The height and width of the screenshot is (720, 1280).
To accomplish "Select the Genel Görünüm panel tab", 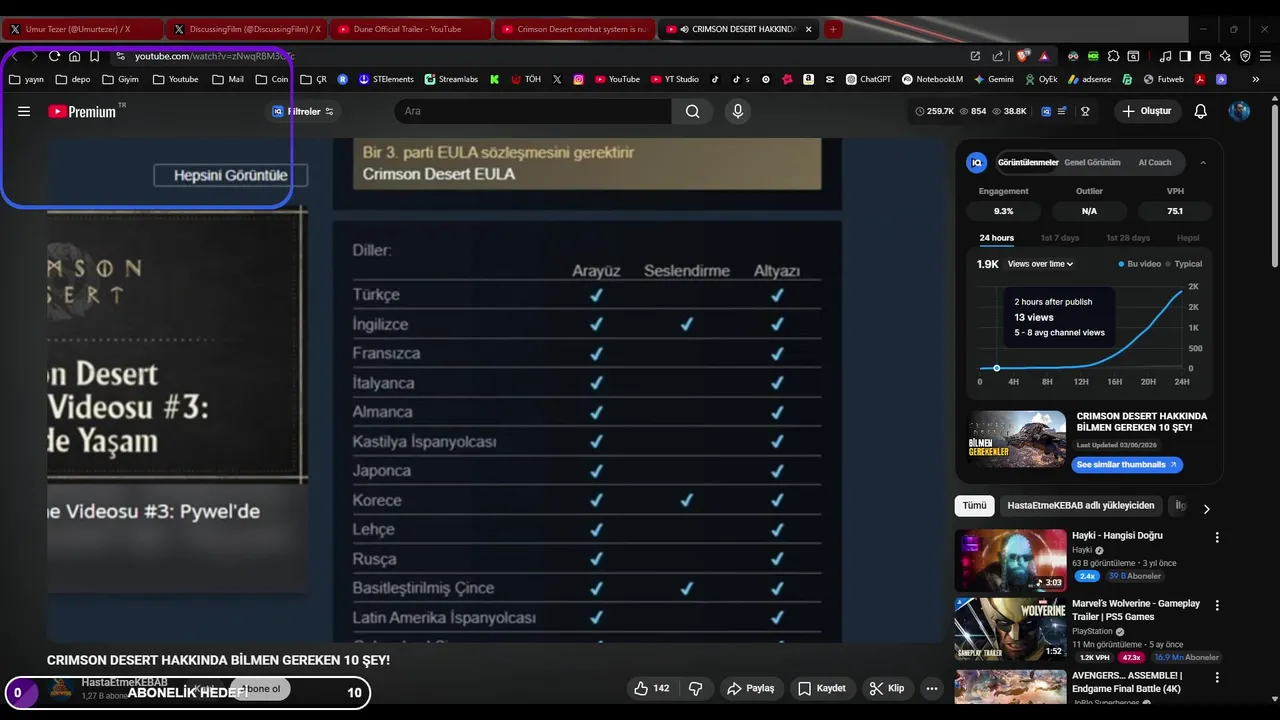I will coord(1092,162).
